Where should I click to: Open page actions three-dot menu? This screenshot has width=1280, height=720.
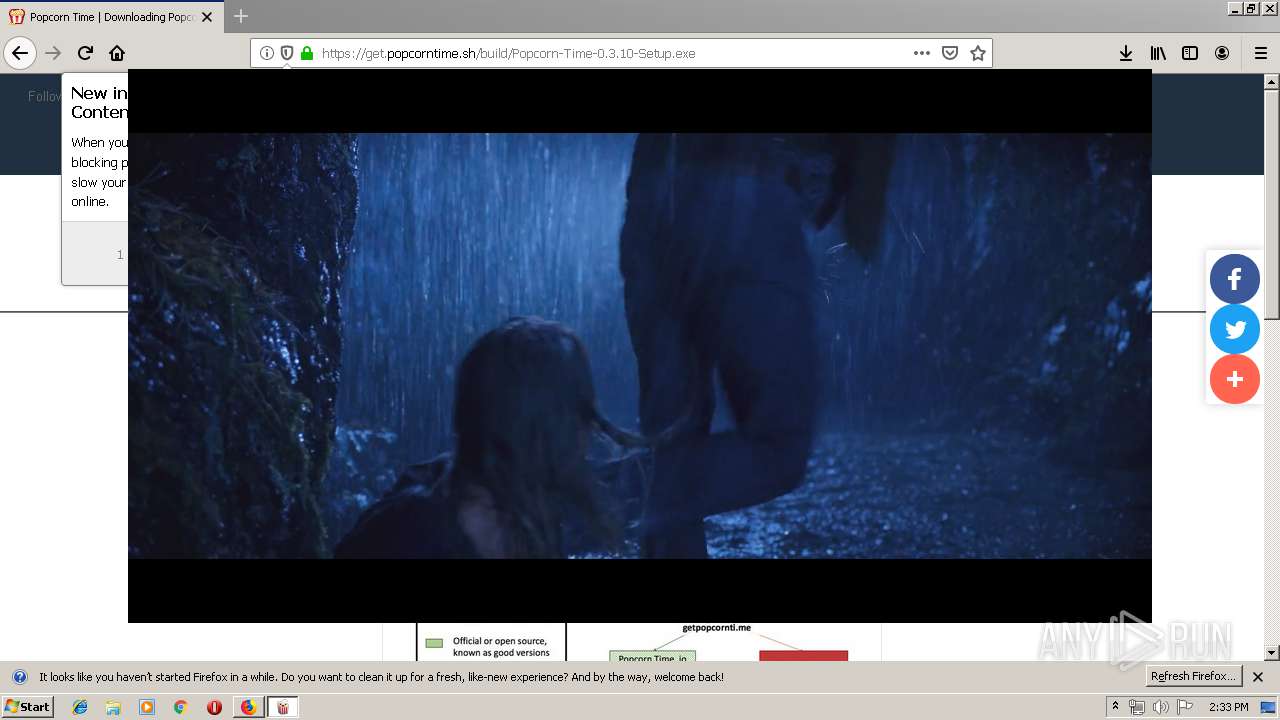tap(922, 53)
